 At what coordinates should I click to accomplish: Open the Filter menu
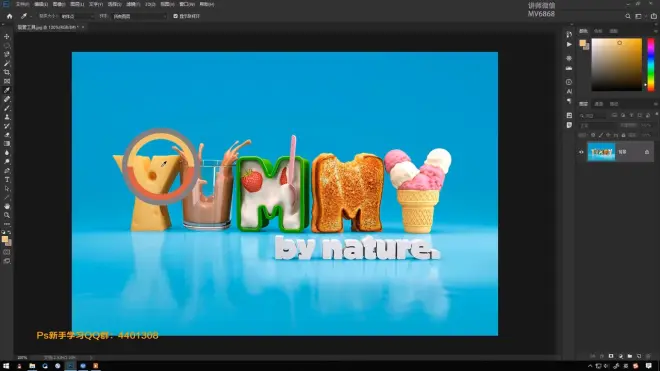133,4
